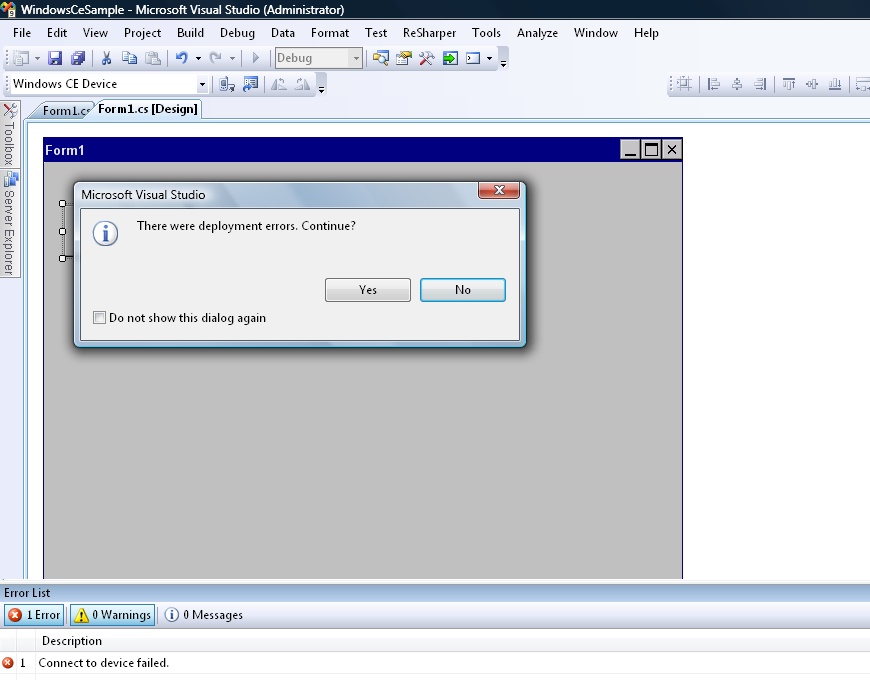The width and height of the screenshot is (870, 680).
Task: Click Yes to continue despite errors
Action: [368, 290]
